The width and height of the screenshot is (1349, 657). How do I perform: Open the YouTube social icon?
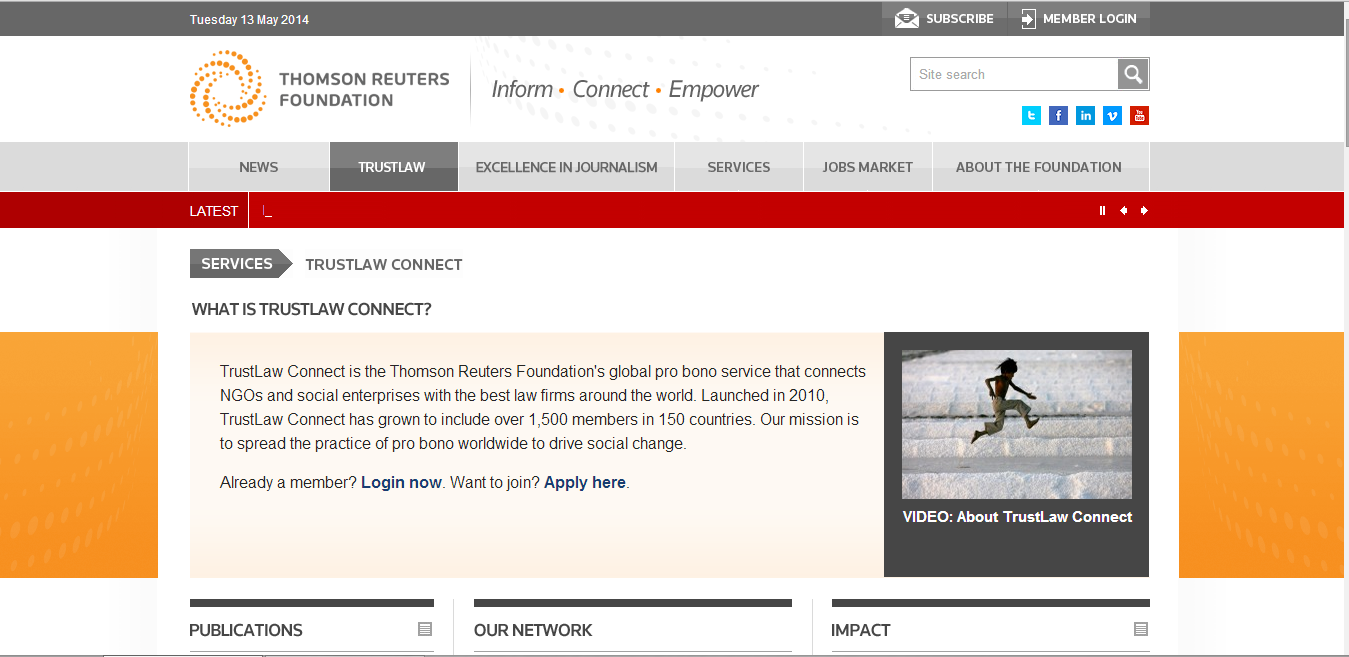(x=1139, y=116)
